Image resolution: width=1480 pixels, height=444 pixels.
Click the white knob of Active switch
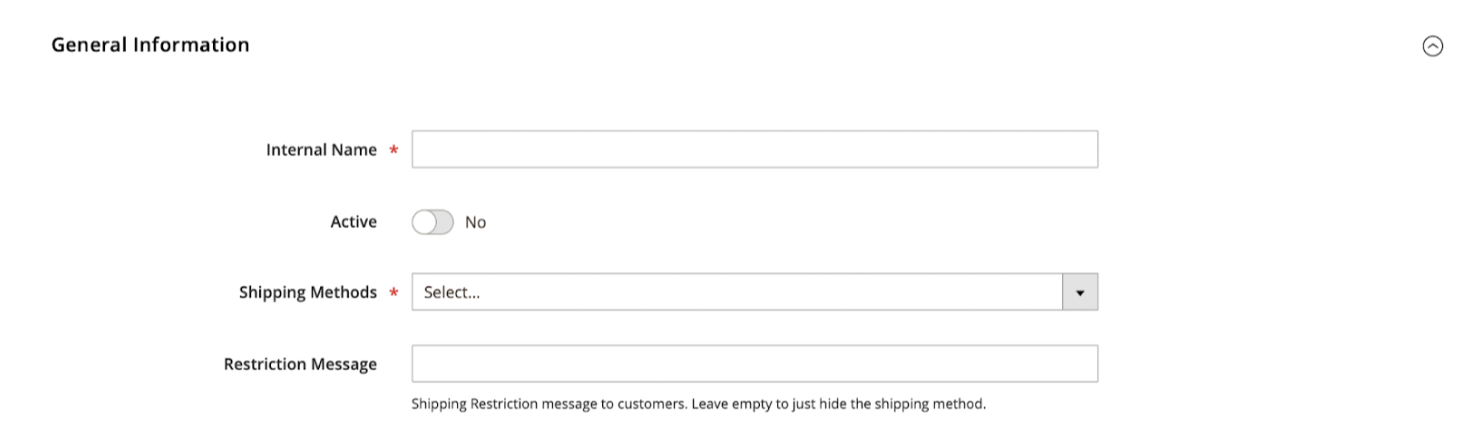(423, 222)
